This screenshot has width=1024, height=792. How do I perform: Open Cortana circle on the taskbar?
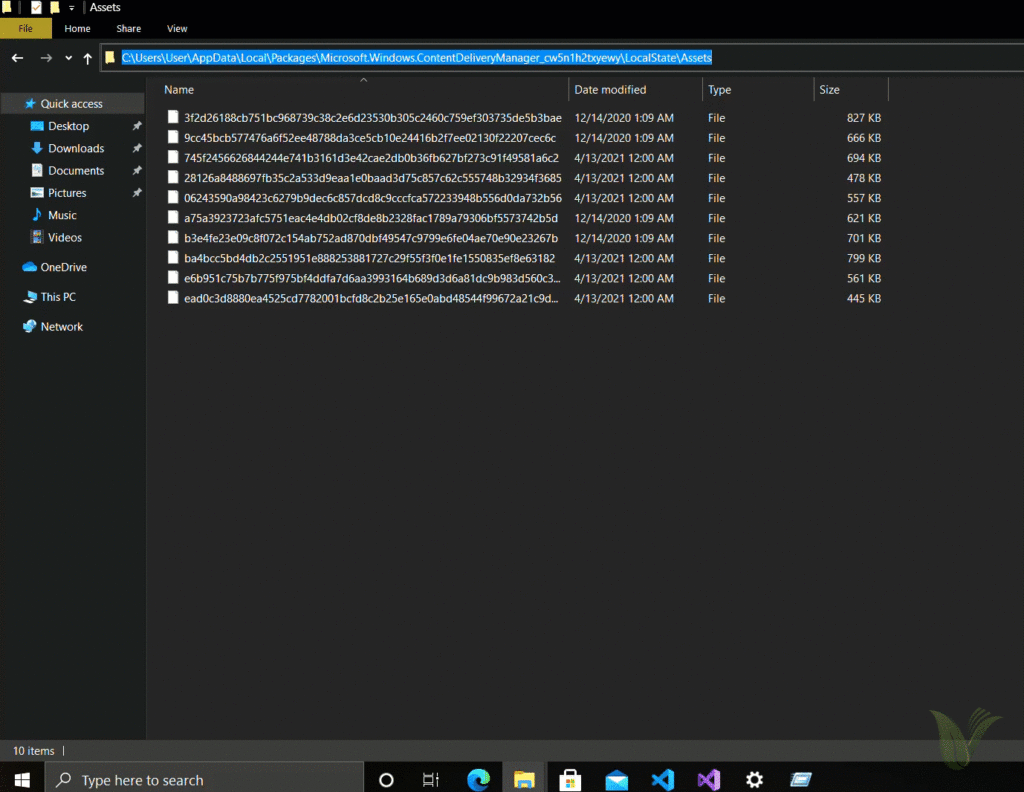(386, 780)
